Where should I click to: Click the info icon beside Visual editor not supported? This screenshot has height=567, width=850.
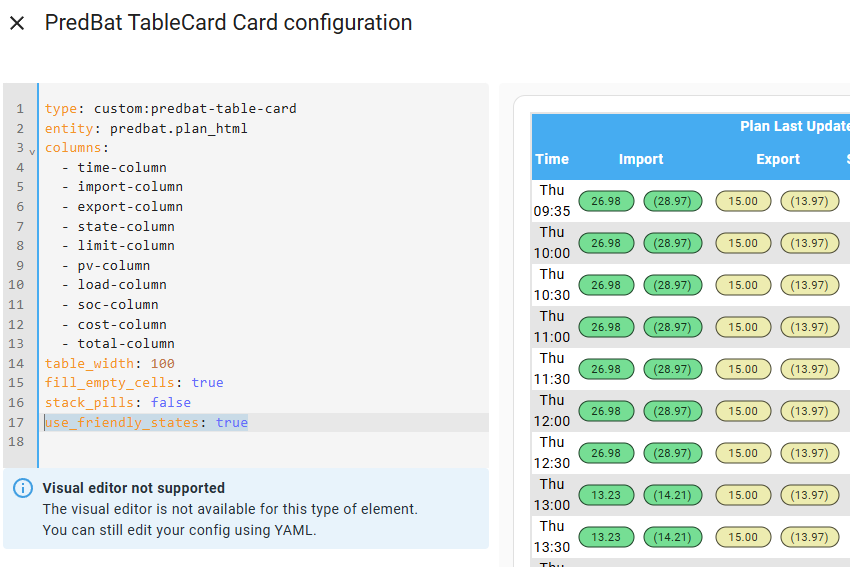tap(23, 488)
